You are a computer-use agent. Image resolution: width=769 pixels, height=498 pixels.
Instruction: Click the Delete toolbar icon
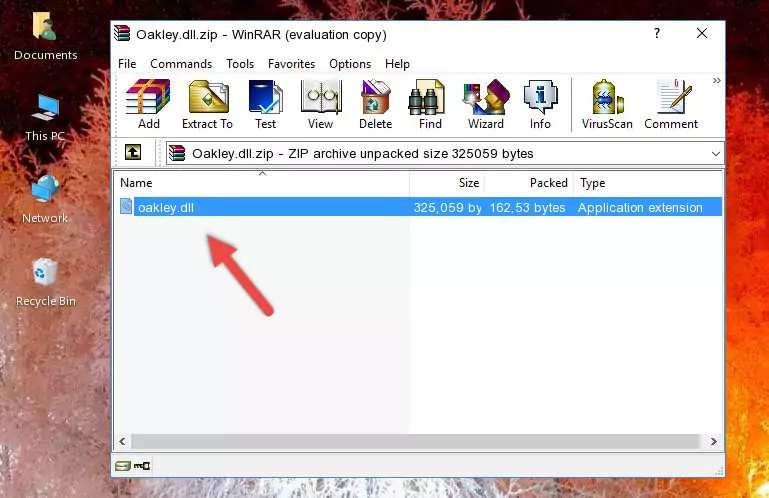point(376,105)
